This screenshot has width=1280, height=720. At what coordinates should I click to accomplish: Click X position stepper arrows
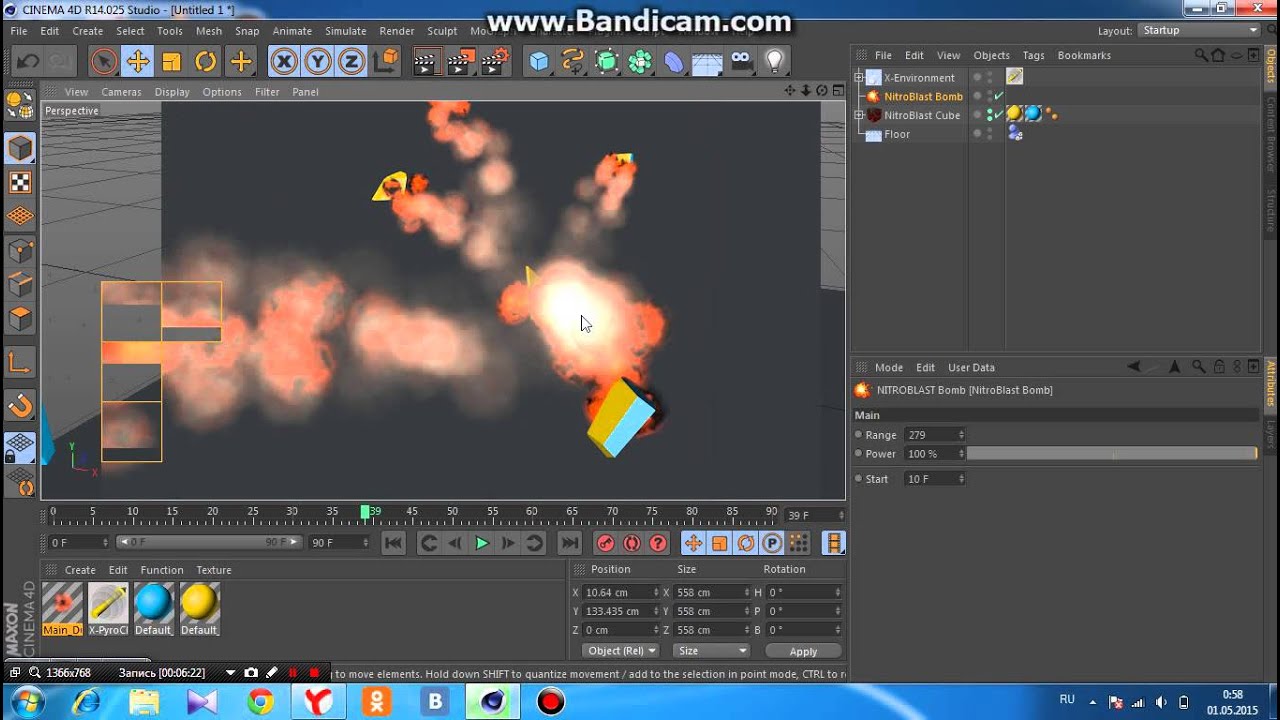coord(656,593)
